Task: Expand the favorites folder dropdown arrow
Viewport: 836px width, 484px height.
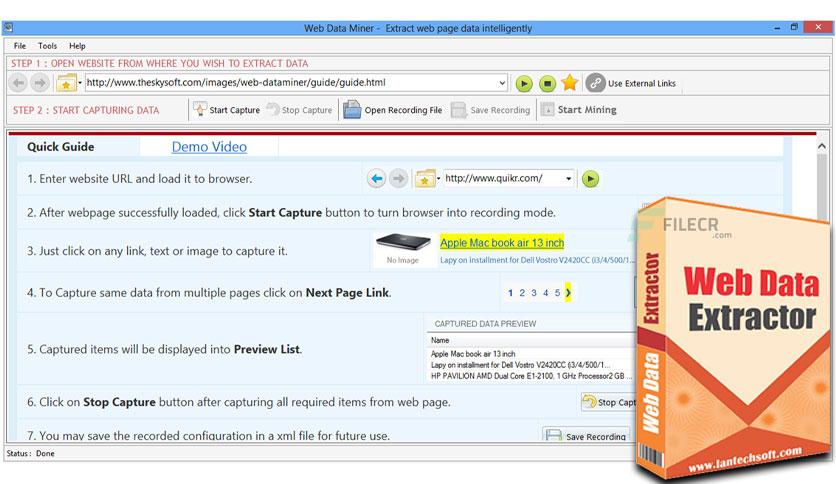Action: click(x=80, y=83)
